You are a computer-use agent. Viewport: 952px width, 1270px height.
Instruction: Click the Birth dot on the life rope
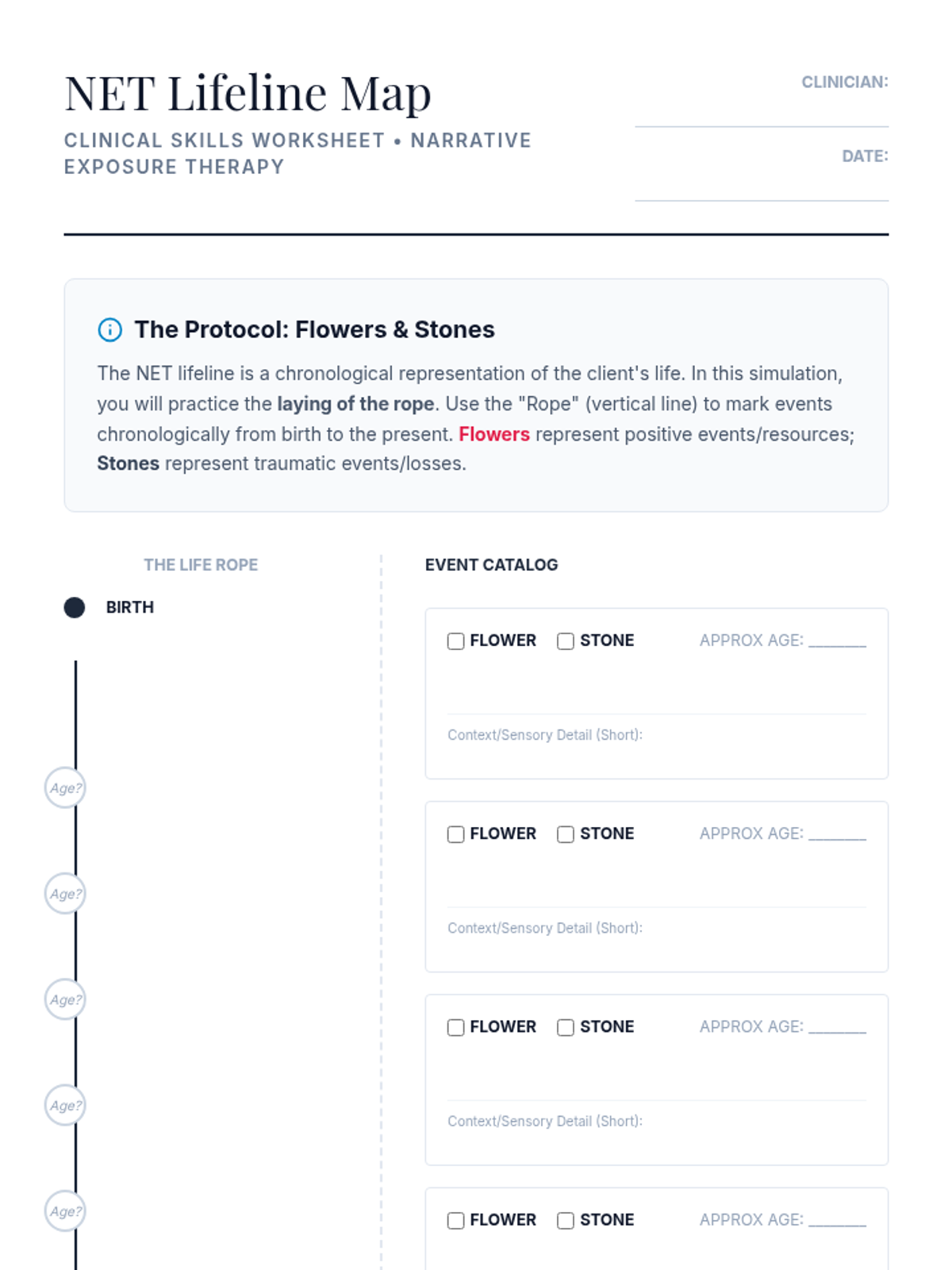point(75,607)
